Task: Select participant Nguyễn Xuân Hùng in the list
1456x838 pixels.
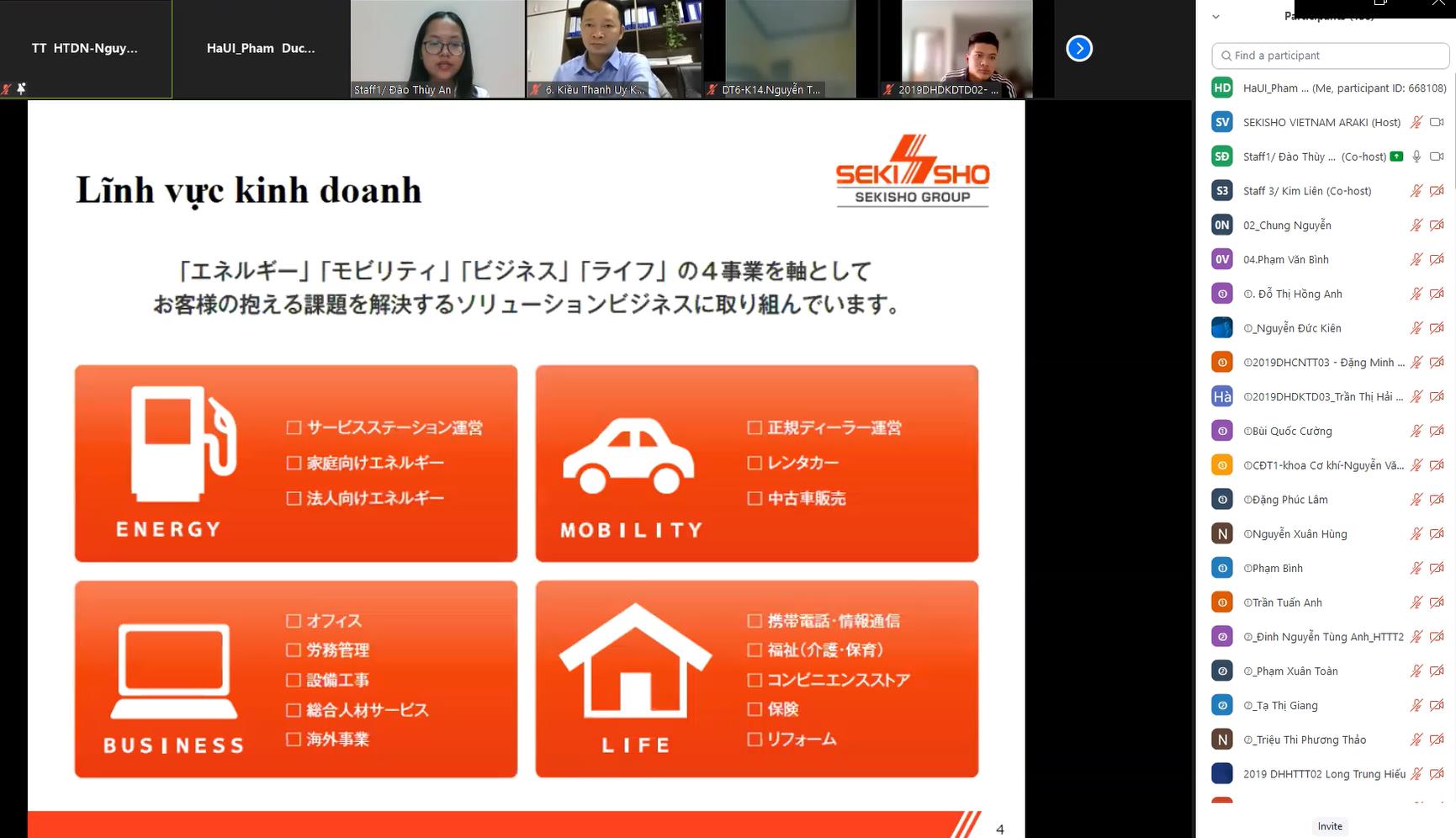Action: (1300, 534)
